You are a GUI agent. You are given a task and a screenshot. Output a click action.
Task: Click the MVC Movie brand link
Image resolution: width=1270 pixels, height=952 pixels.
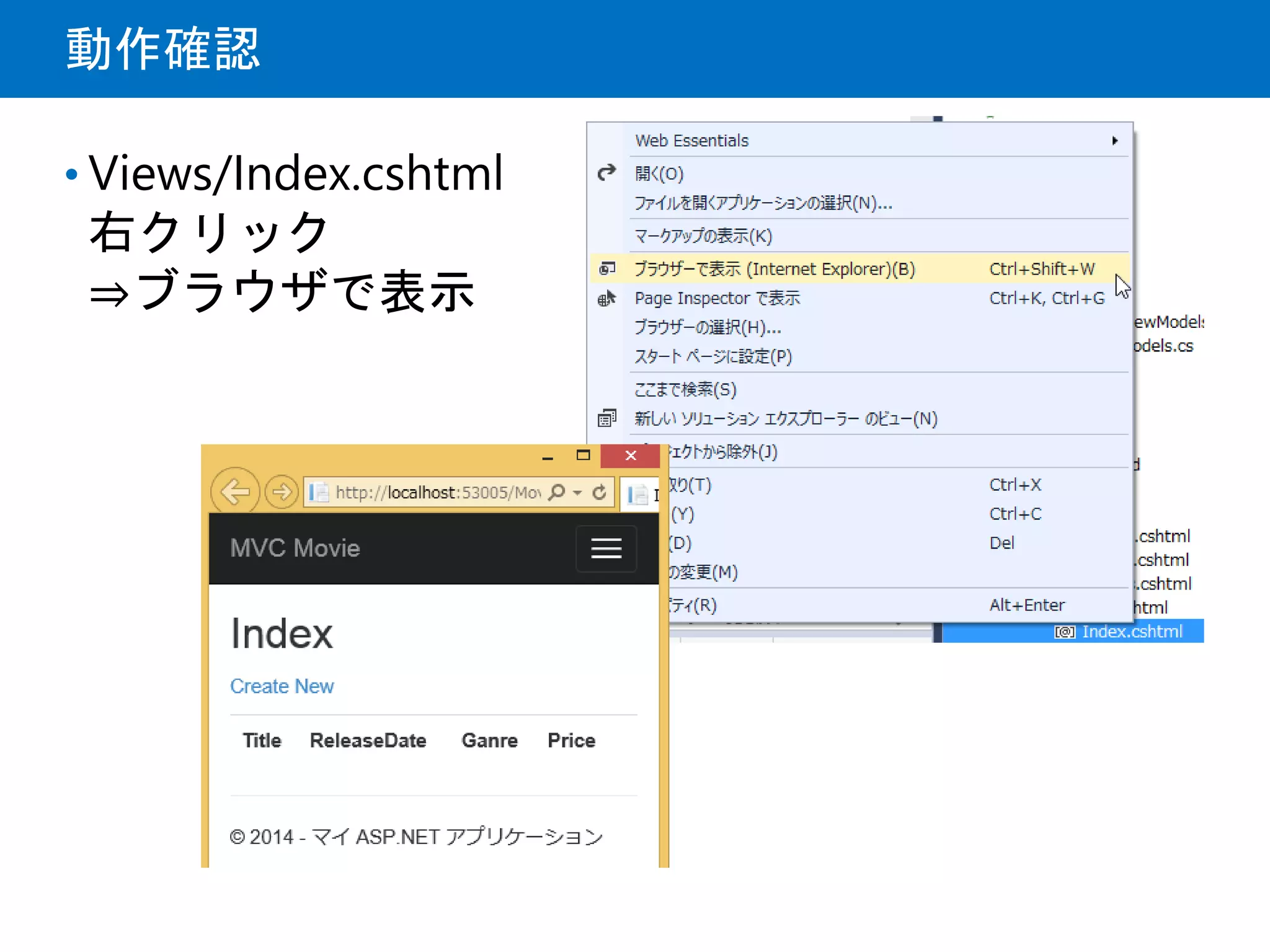click(295, 548)
